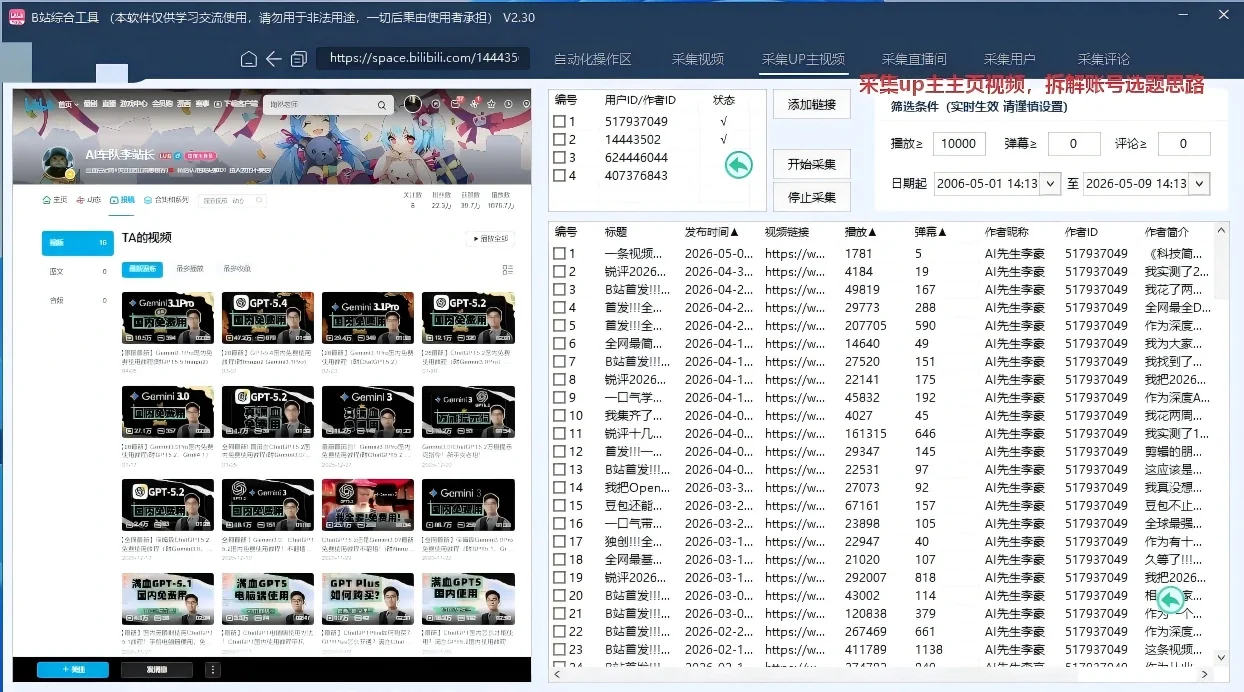Open the start date dropdown 2006-05-01
This screenshot has width=1244, height=692.
tap(1050, 184)
